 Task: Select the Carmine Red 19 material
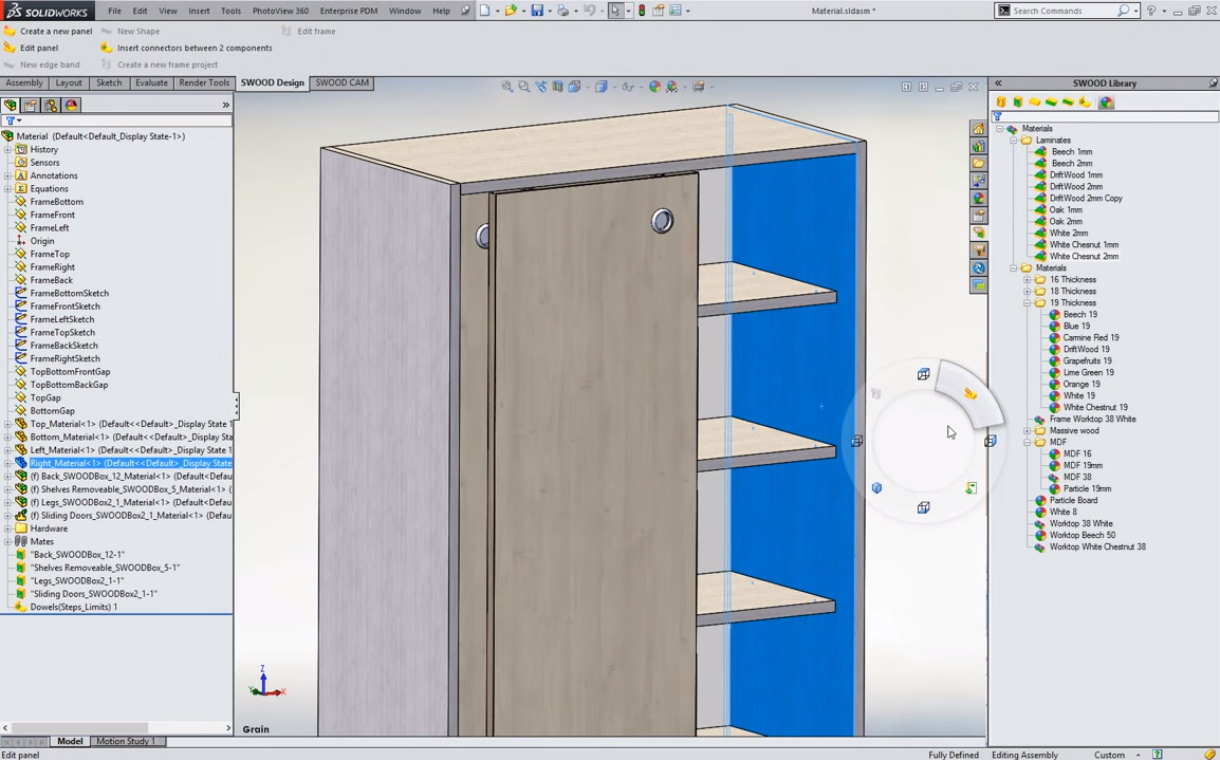click(1090, 338)
